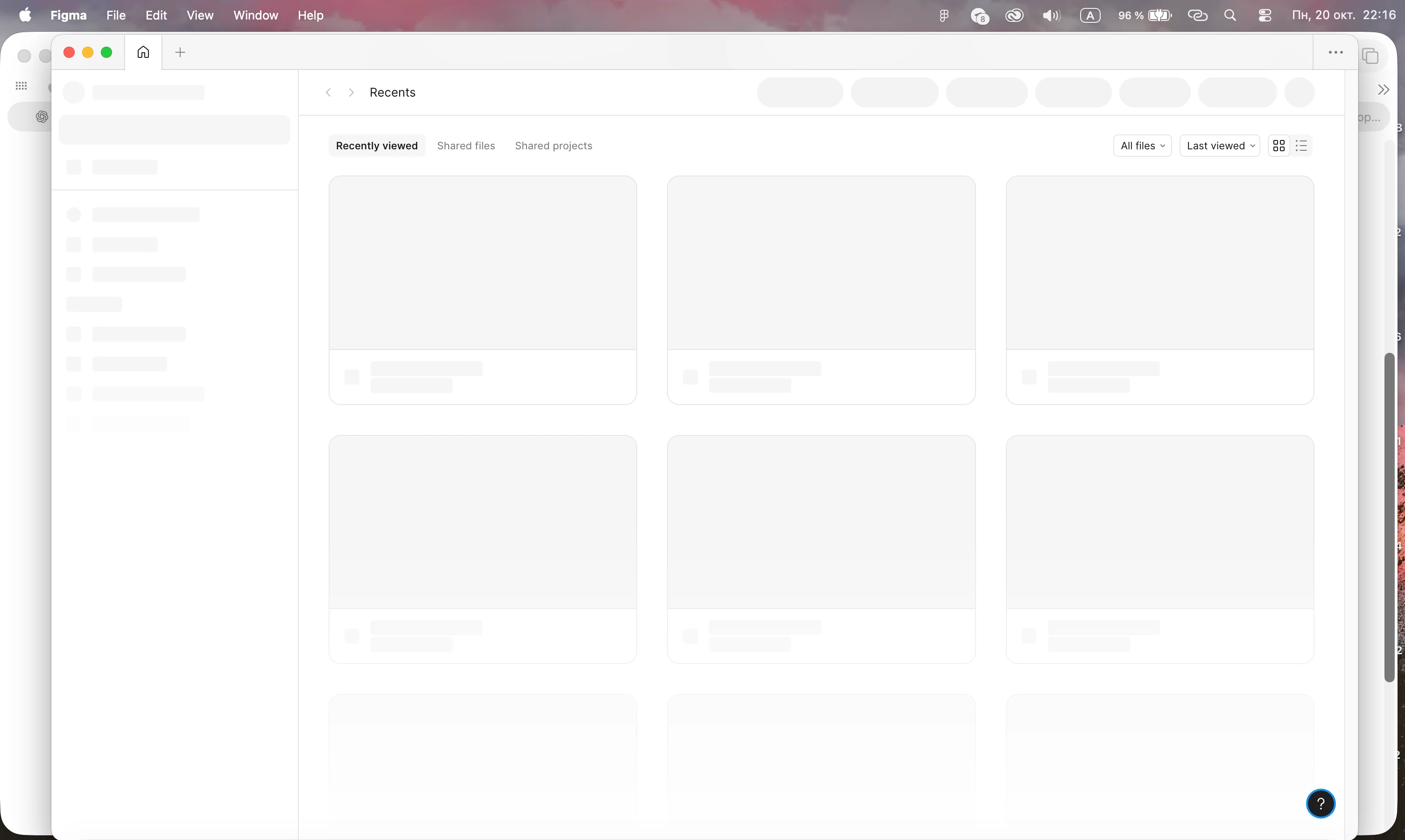Open the Window menu
This screenshot has width=1405, height=840.
click(255, 15)
